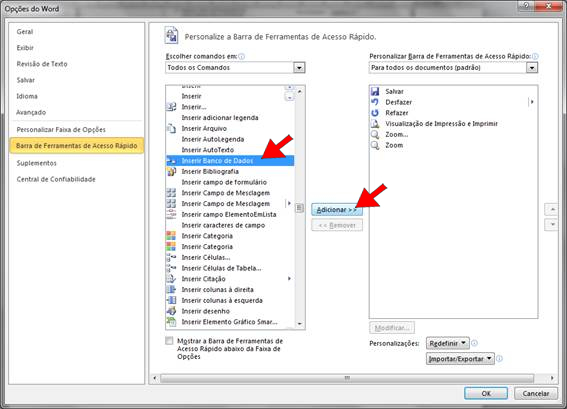The height and width of the screenshot is (409, 567).
Task: Click the info icon next to Importar/Exportar
Action: [499, 358]
